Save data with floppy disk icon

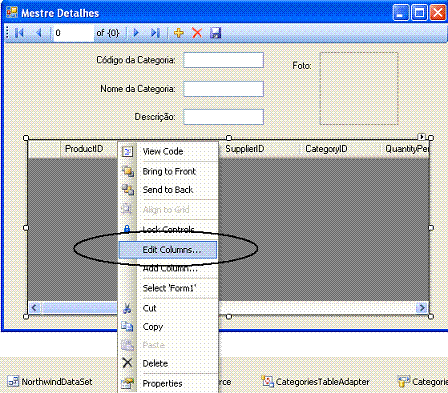point(215,33)
